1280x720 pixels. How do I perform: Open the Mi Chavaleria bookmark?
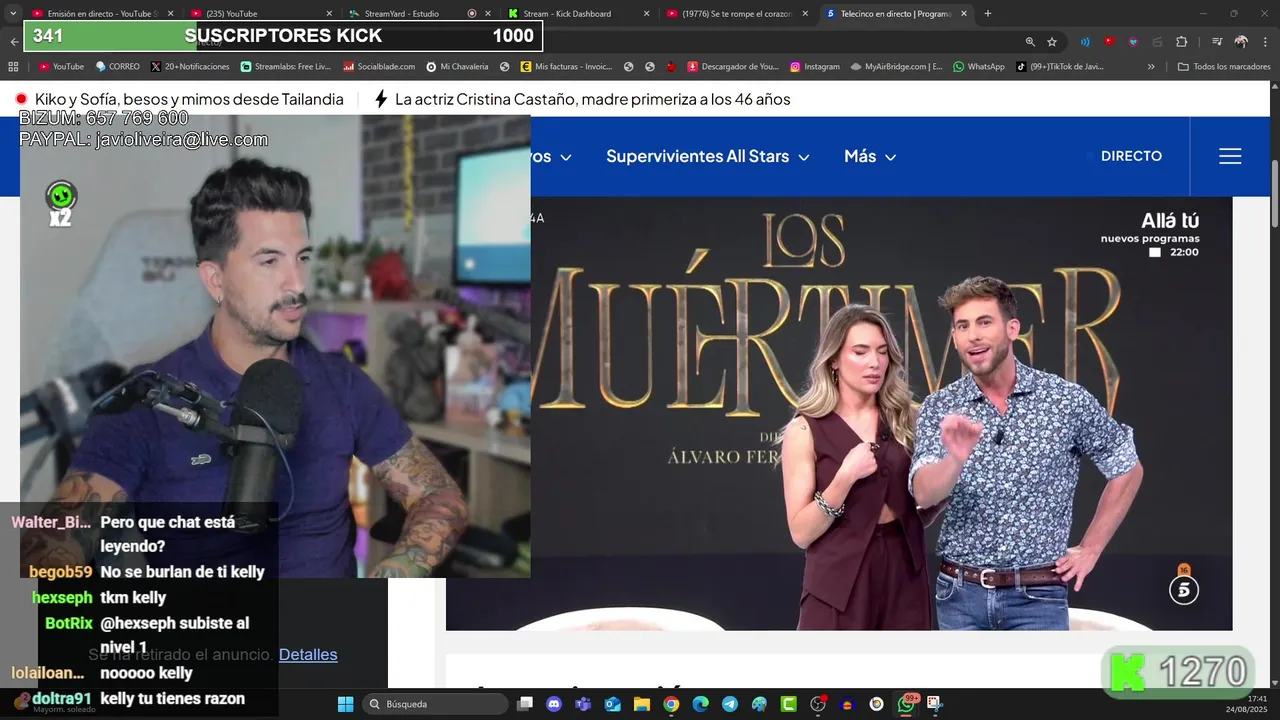pyautogui.click(x=457, y=67)
